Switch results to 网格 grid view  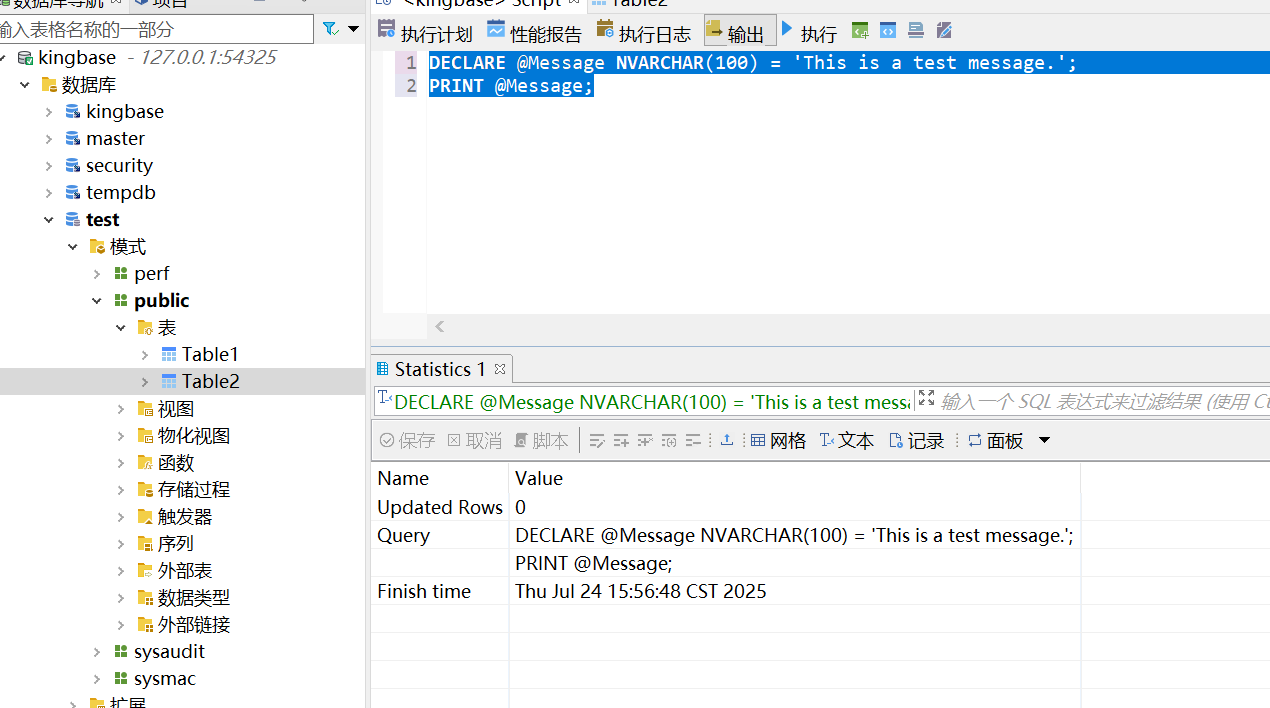(778, 441)
